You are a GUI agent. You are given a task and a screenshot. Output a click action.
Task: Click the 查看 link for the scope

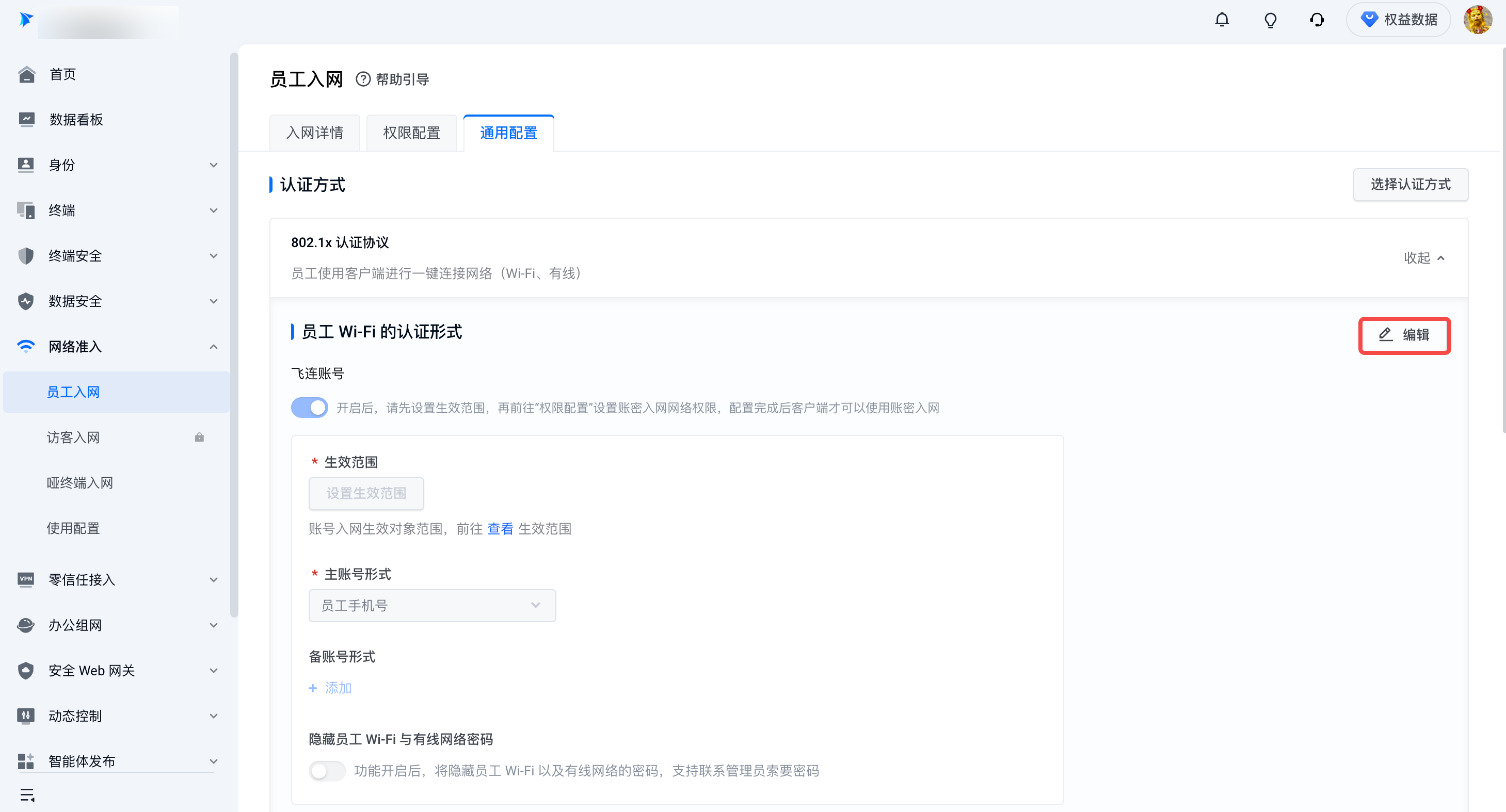tap(500, 529)
